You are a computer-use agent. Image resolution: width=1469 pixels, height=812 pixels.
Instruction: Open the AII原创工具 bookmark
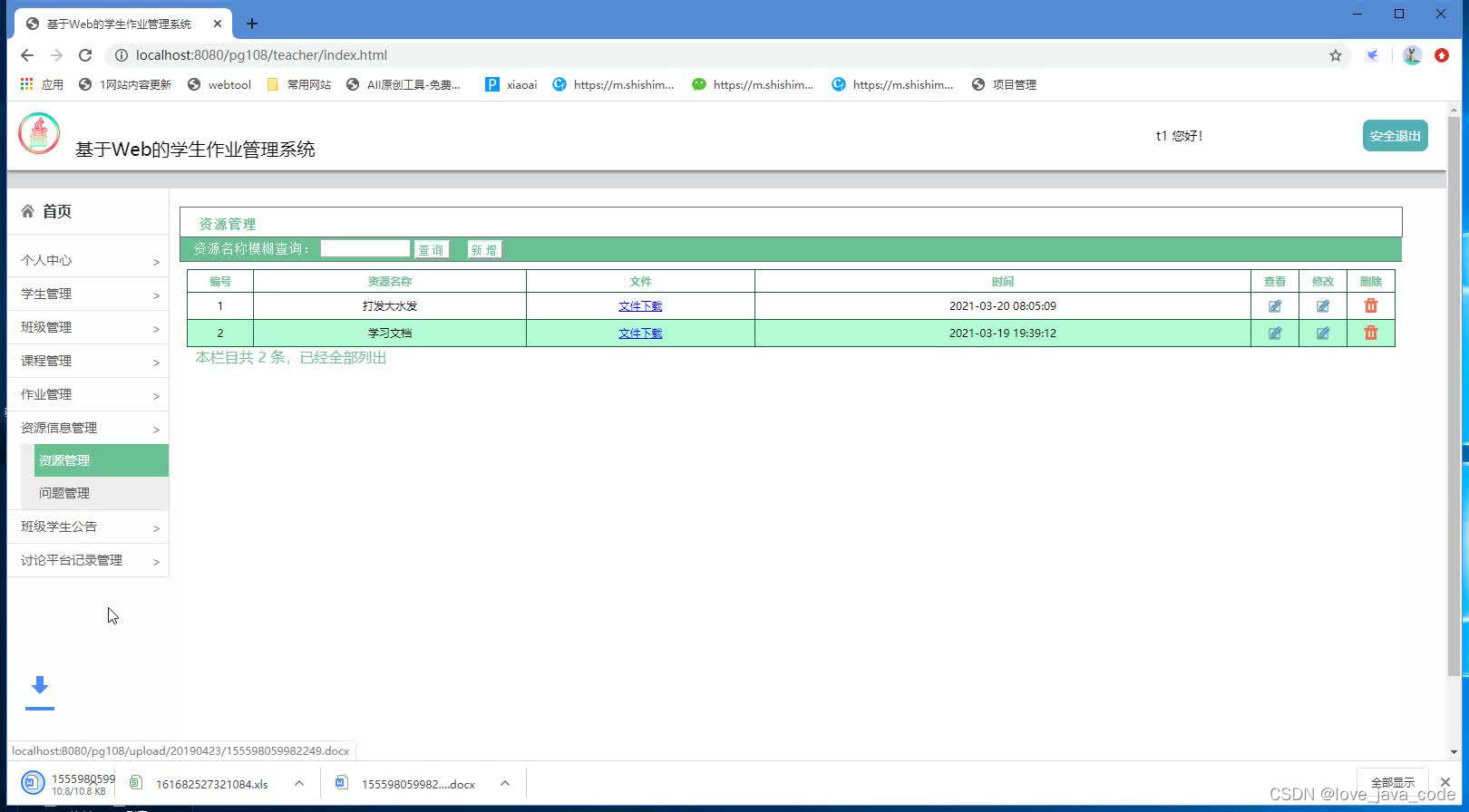pyautogui.click(x=403, y=84)
